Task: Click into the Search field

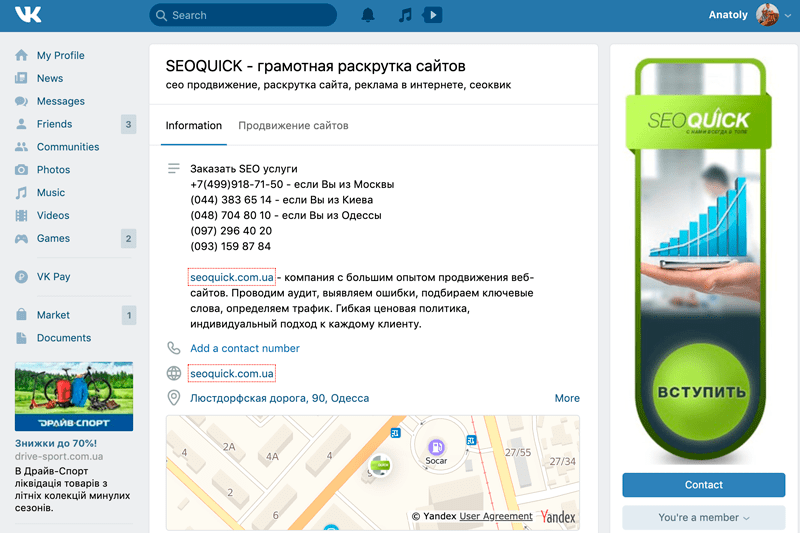Action: point(243,15)
